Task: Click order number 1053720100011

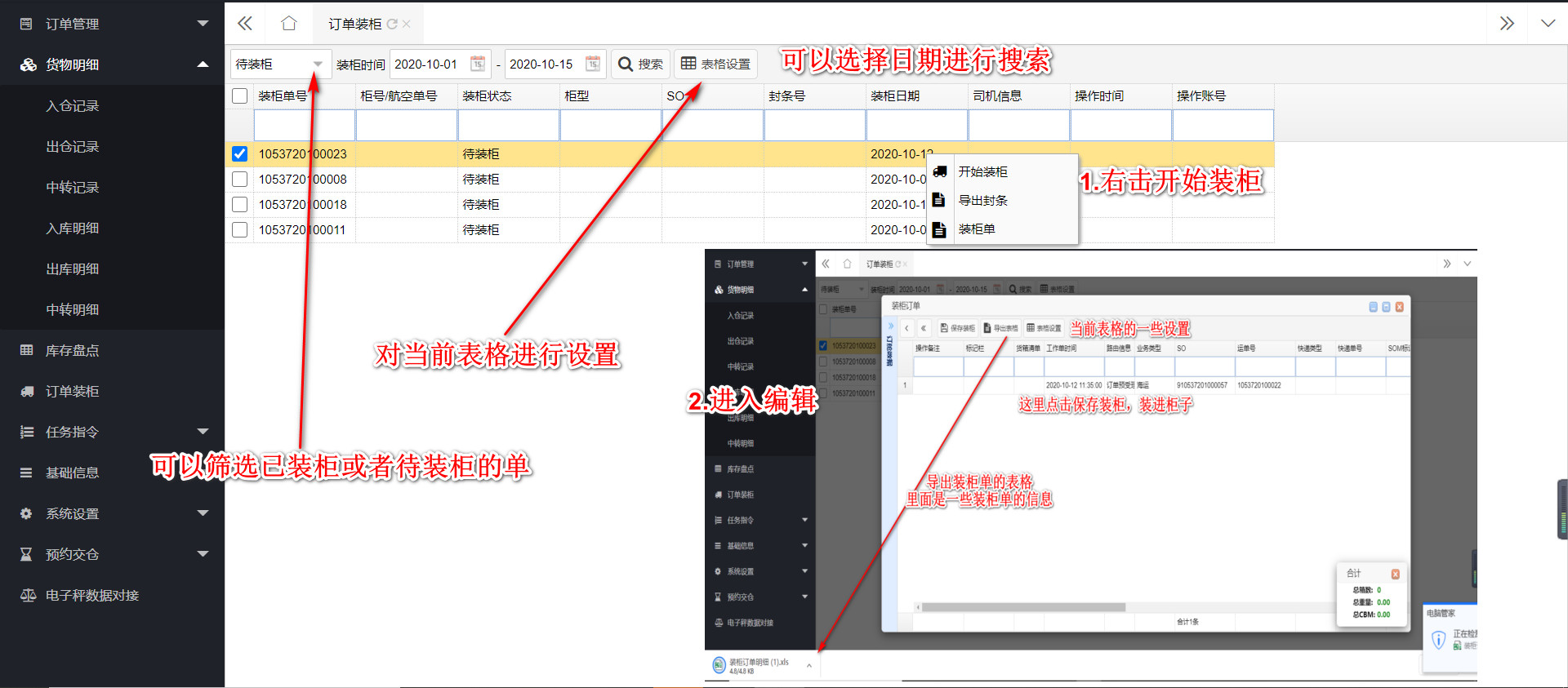Action: 302,229
